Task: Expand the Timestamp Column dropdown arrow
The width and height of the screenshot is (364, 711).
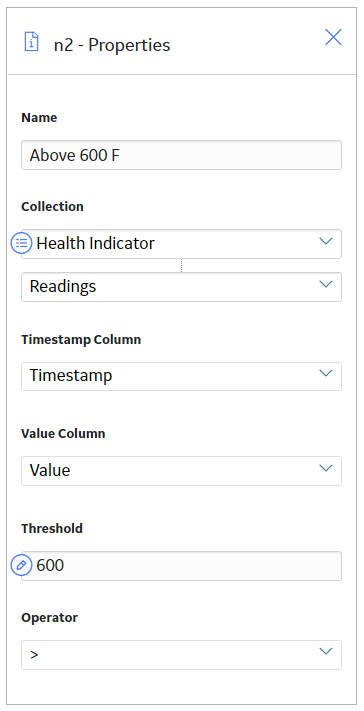Action: click(326, 373)
